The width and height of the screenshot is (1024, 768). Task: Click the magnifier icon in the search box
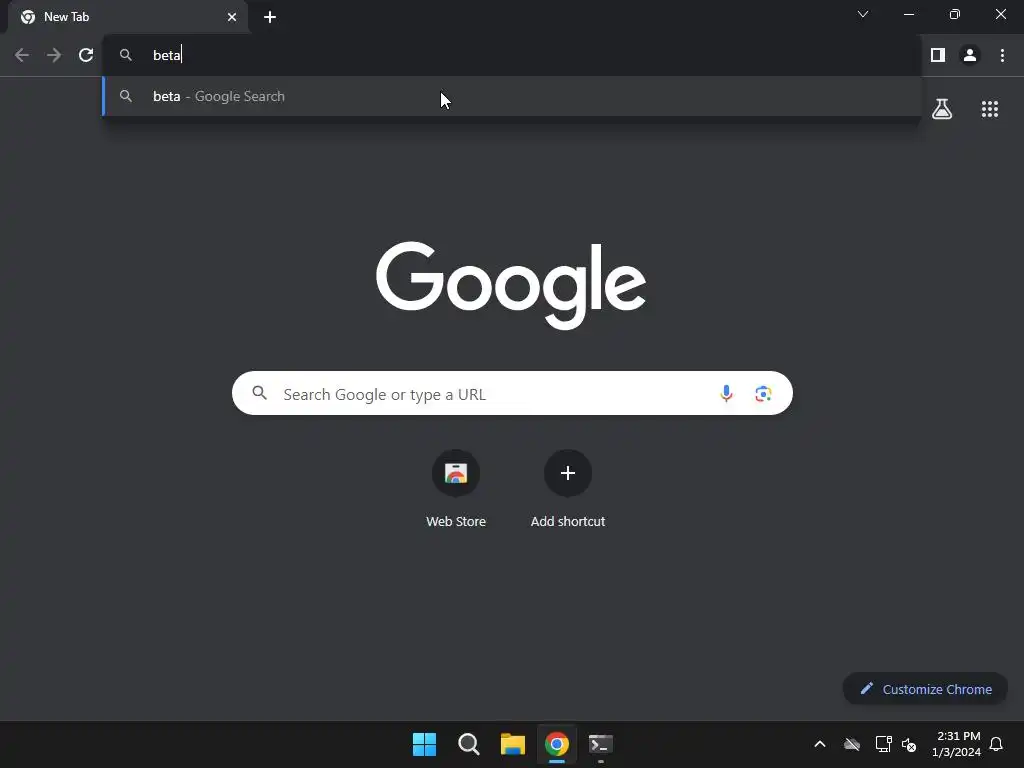[259, 393]
